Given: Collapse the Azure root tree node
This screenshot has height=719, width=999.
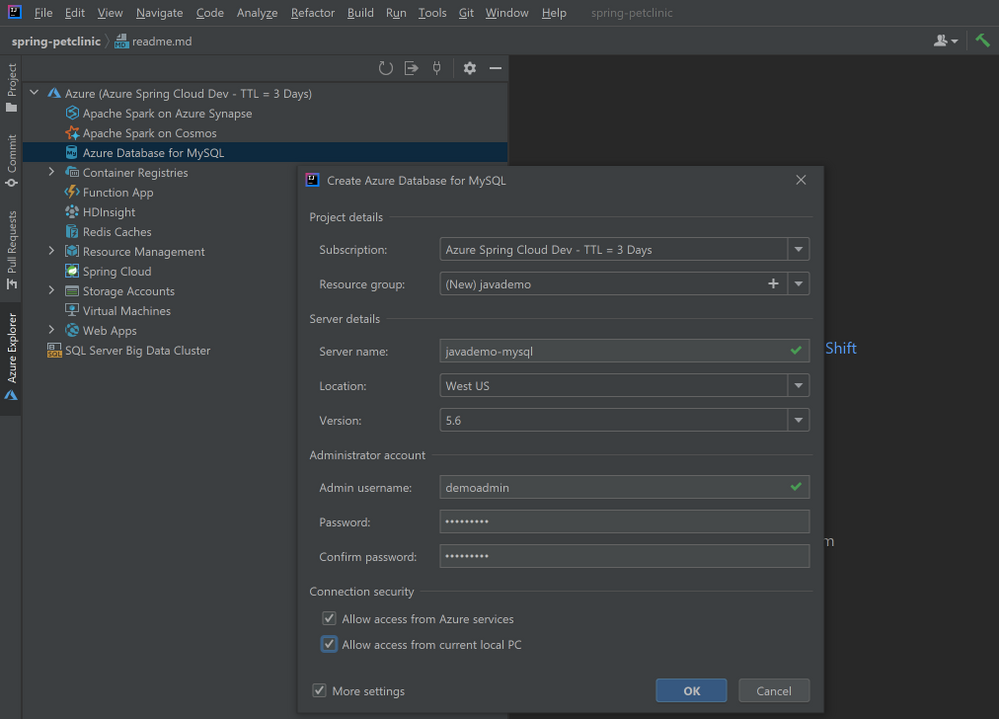Looking at the screenshot, I should pyautogui.click(x=34, y=93).
